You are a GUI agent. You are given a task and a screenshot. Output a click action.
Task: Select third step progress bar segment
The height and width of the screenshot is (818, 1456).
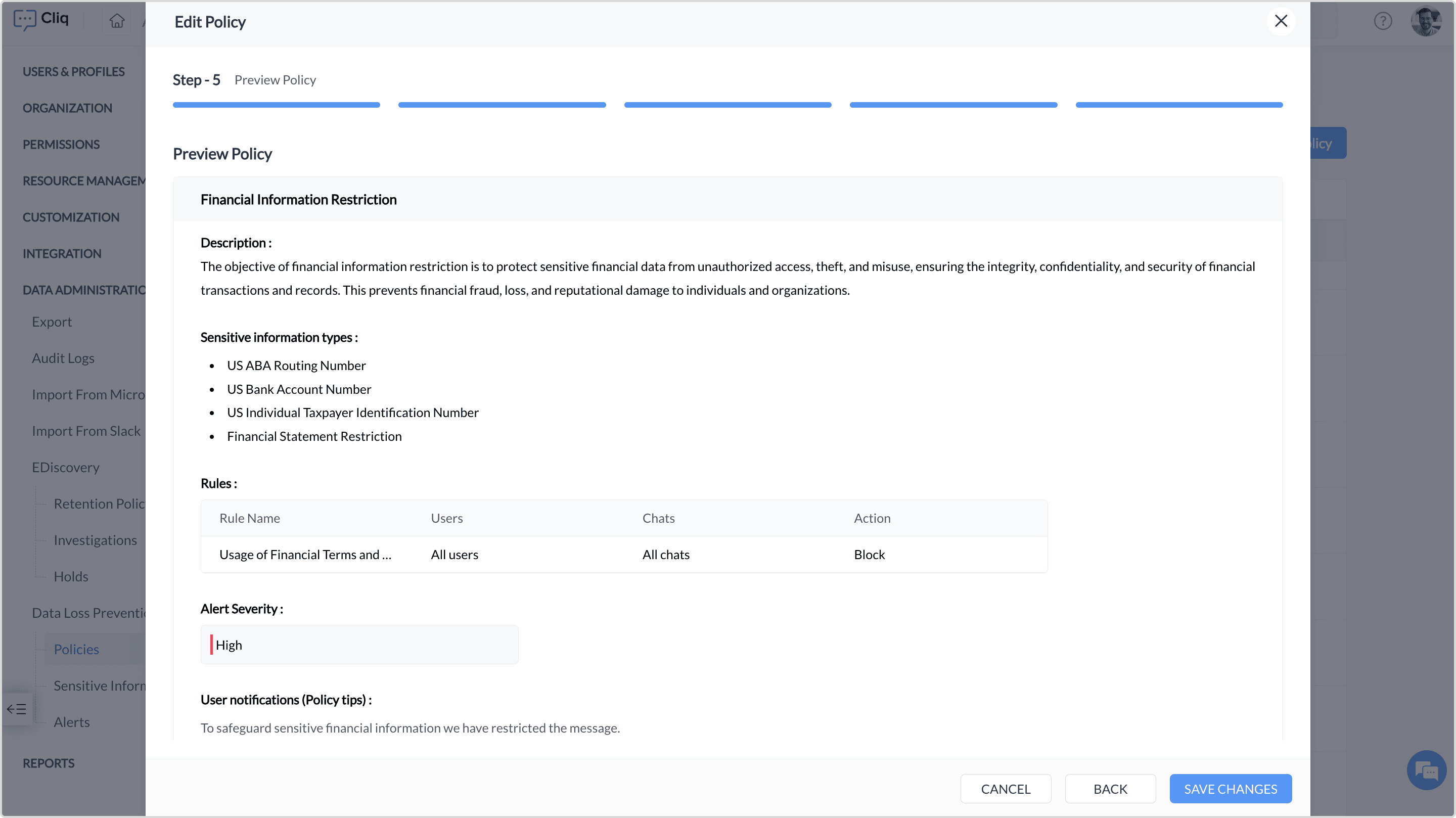[727, 105]
